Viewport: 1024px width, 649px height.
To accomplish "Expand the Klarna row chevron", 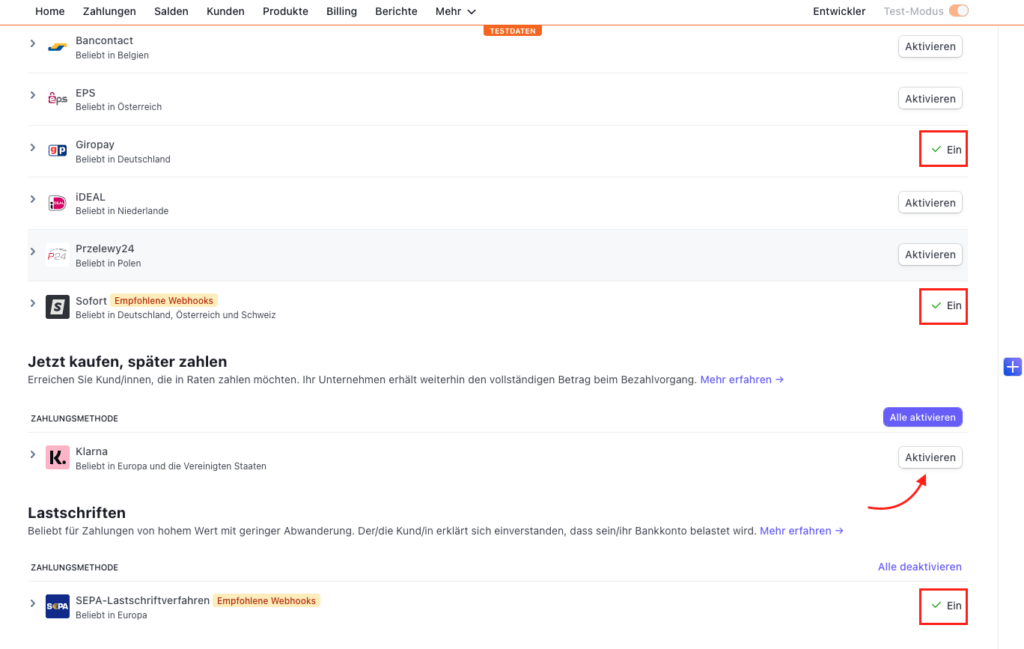I will click(33, 454).
